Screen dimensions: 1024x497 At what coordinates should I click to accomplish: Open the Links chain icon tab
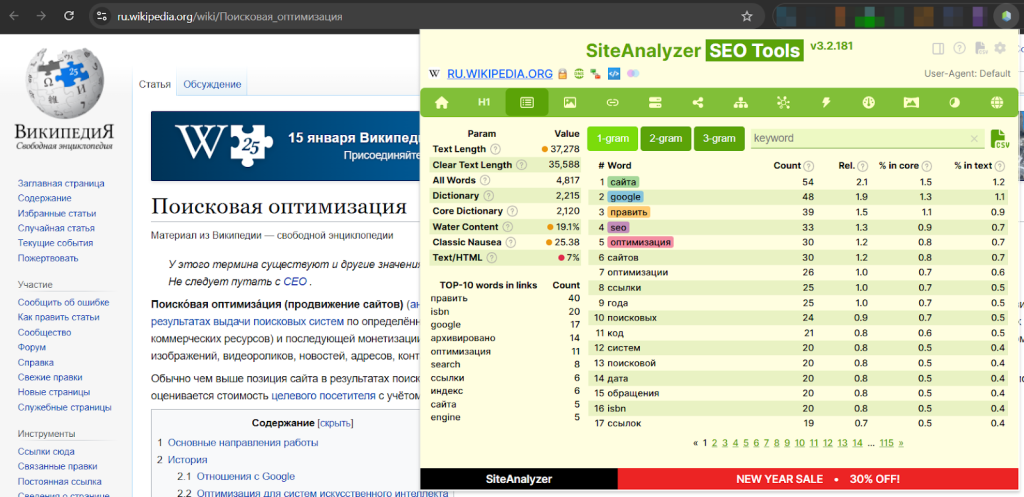click(x=612, y=102)
